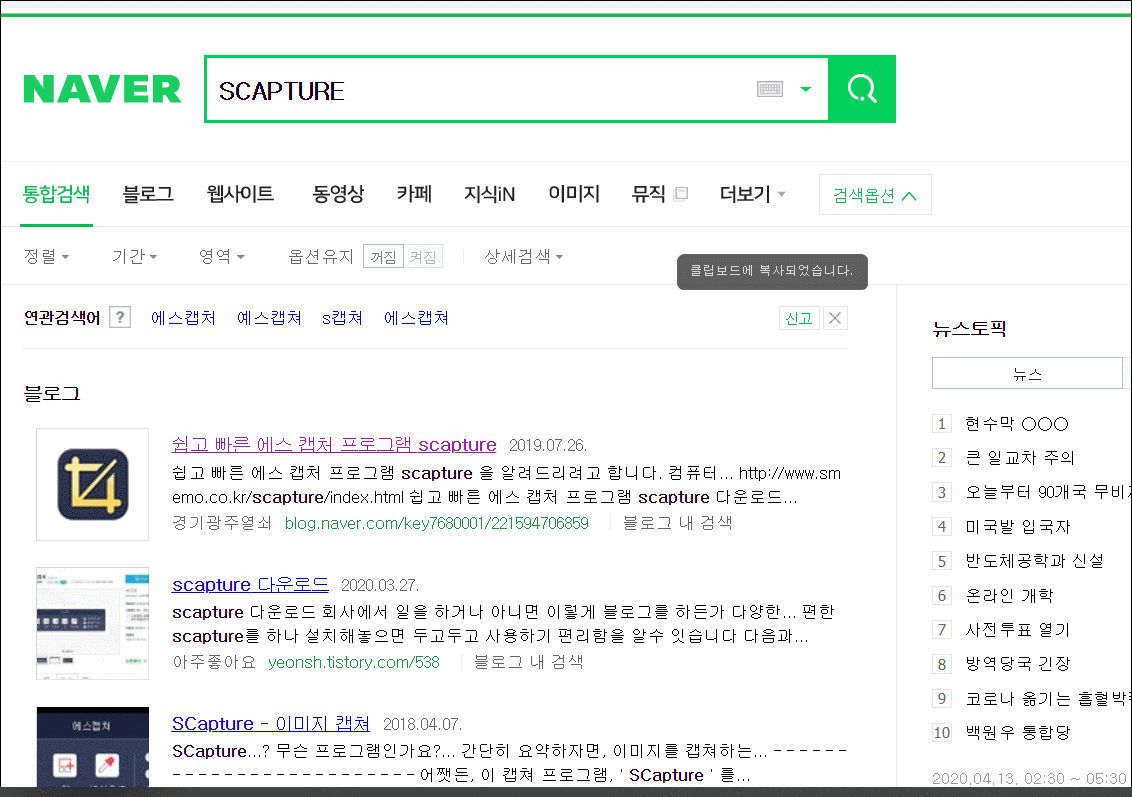
Task: Click the 신고 report button
Action: (798, 318)
